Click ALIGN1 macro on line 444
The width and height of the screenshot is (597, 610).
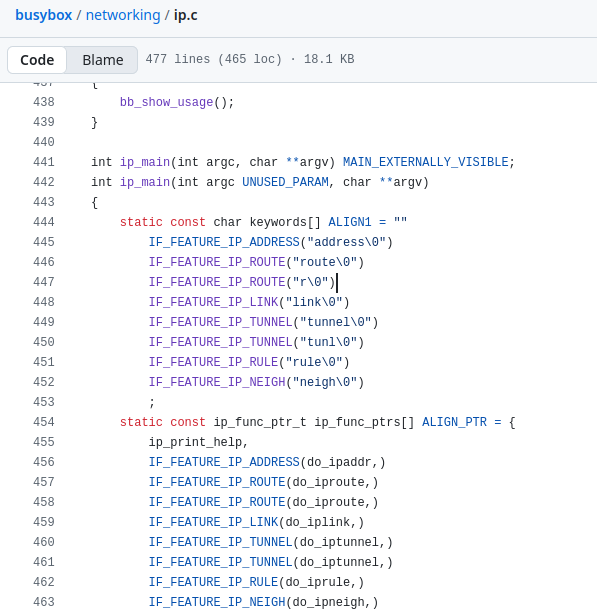350,222
